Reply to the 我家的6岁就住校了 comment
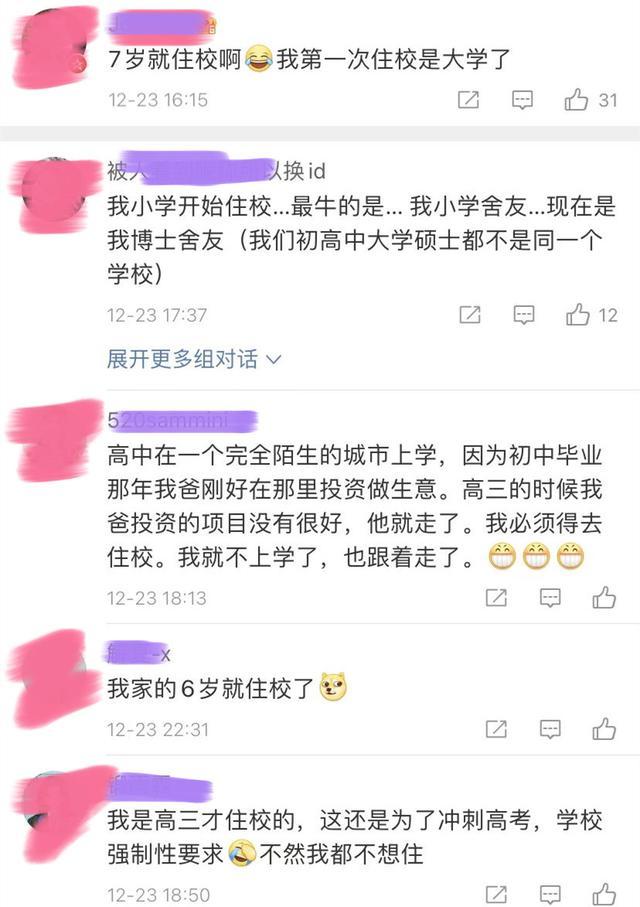Viewport: 640px width, 907px height. click(550, 729)
